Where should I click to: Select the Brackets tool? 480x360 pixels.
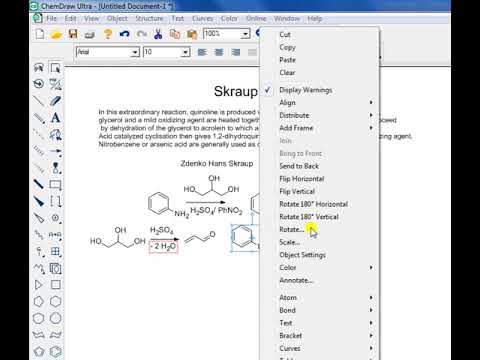point(55,201)
